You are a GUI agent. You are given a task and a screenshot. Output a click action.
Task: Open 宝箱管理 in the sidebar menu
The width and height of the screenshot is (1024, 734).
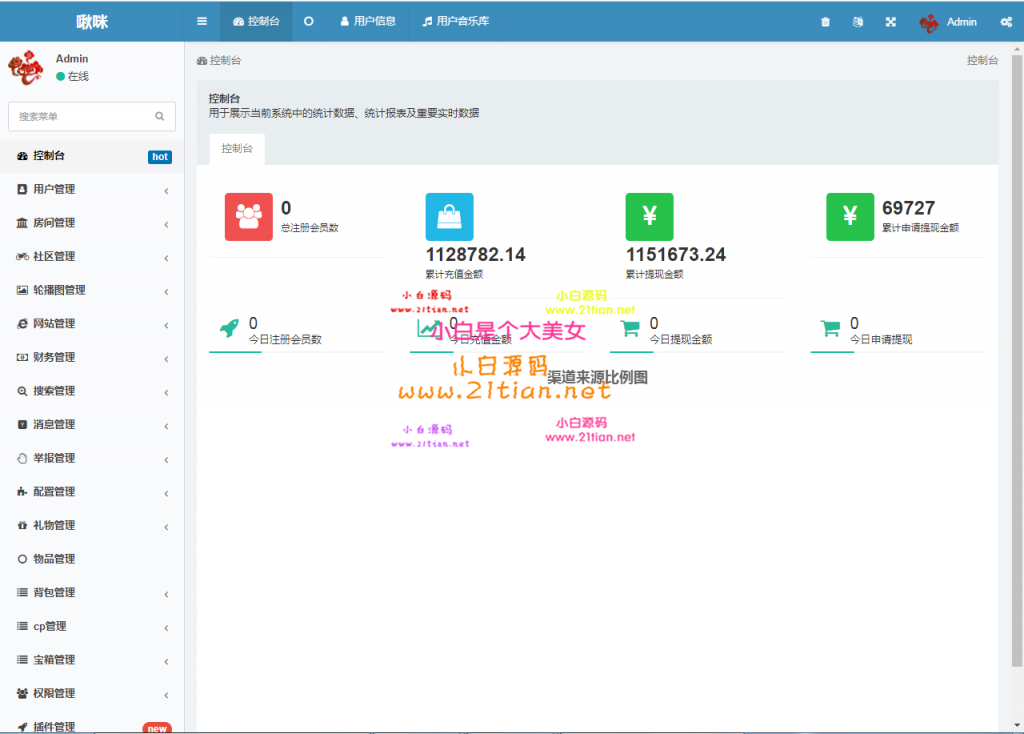point(92,660)
